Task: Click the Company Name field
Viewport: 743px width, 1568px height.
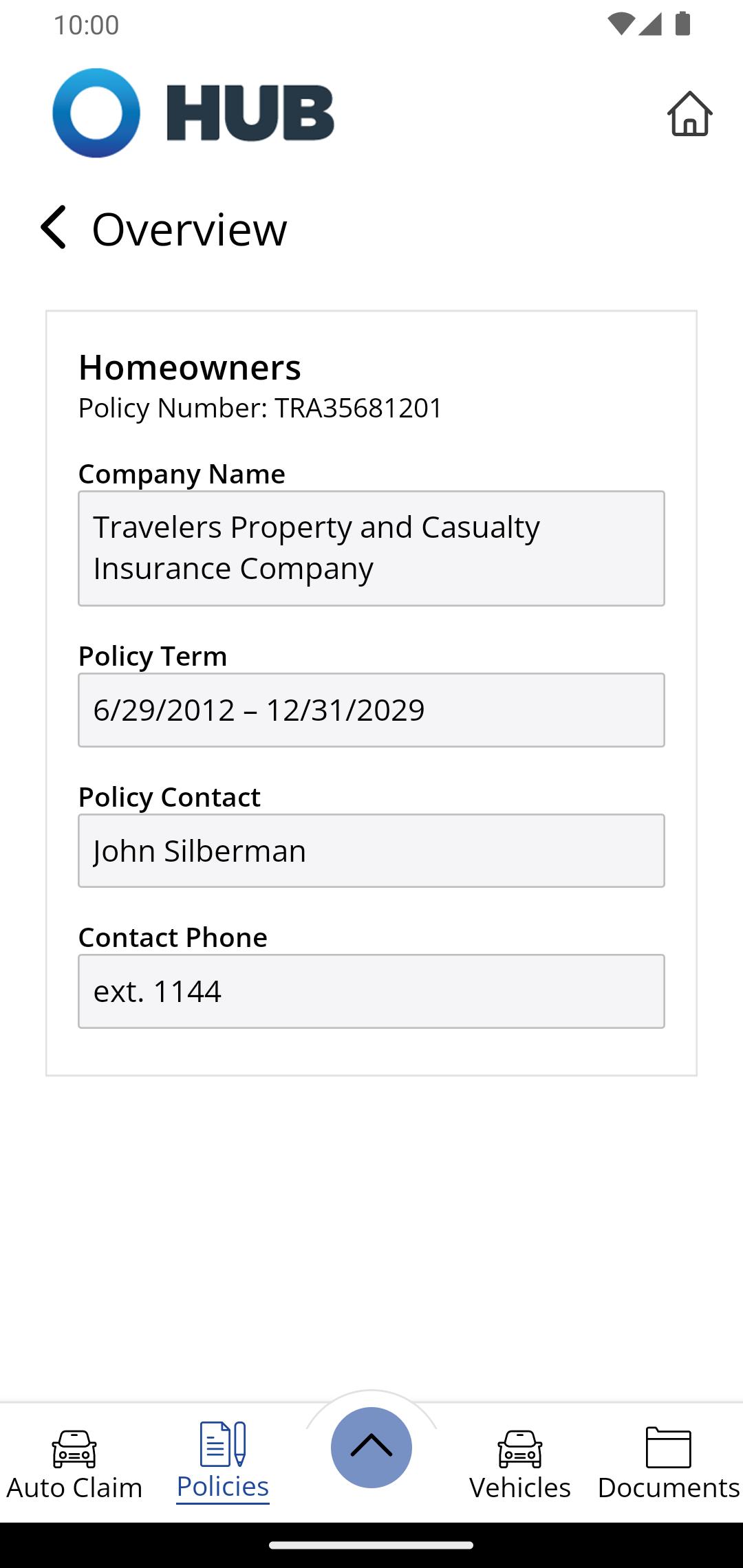Action: coord(371,548)
